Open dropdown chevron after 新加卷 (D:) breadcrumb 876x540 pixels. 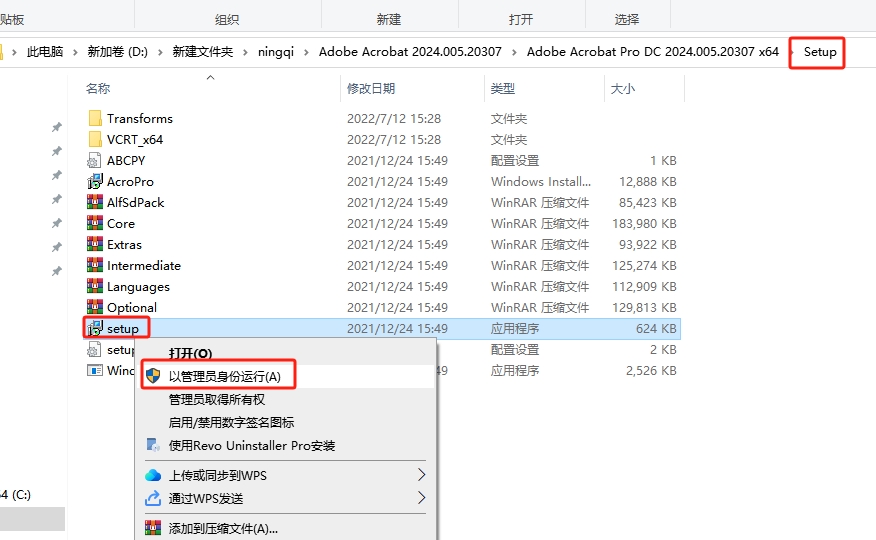click(160, 52)
